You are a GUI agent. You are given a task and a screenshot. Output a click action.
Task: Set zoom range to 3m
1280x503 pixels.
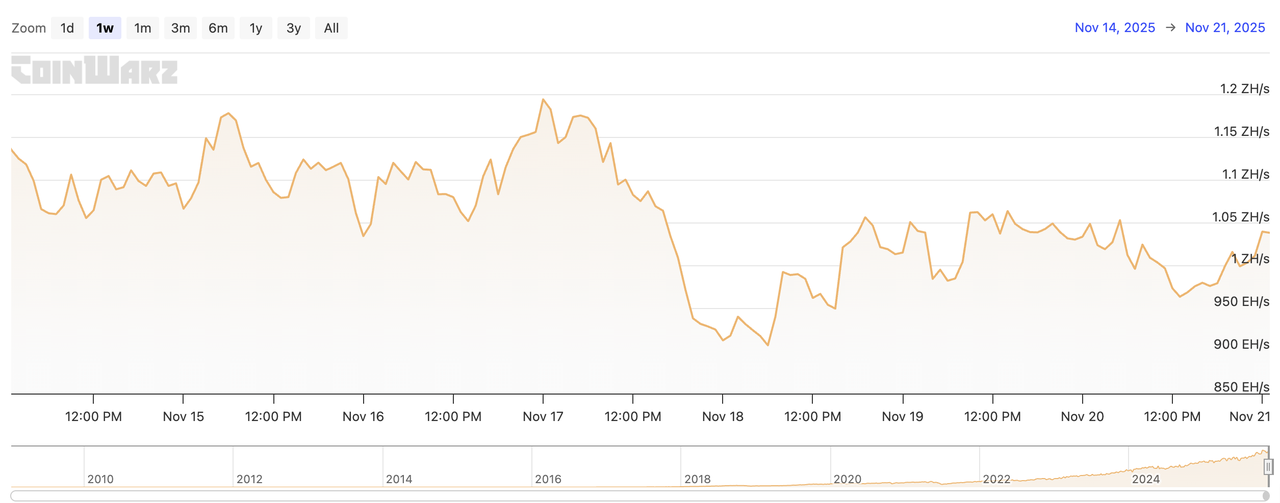click(x=180, y=28)
